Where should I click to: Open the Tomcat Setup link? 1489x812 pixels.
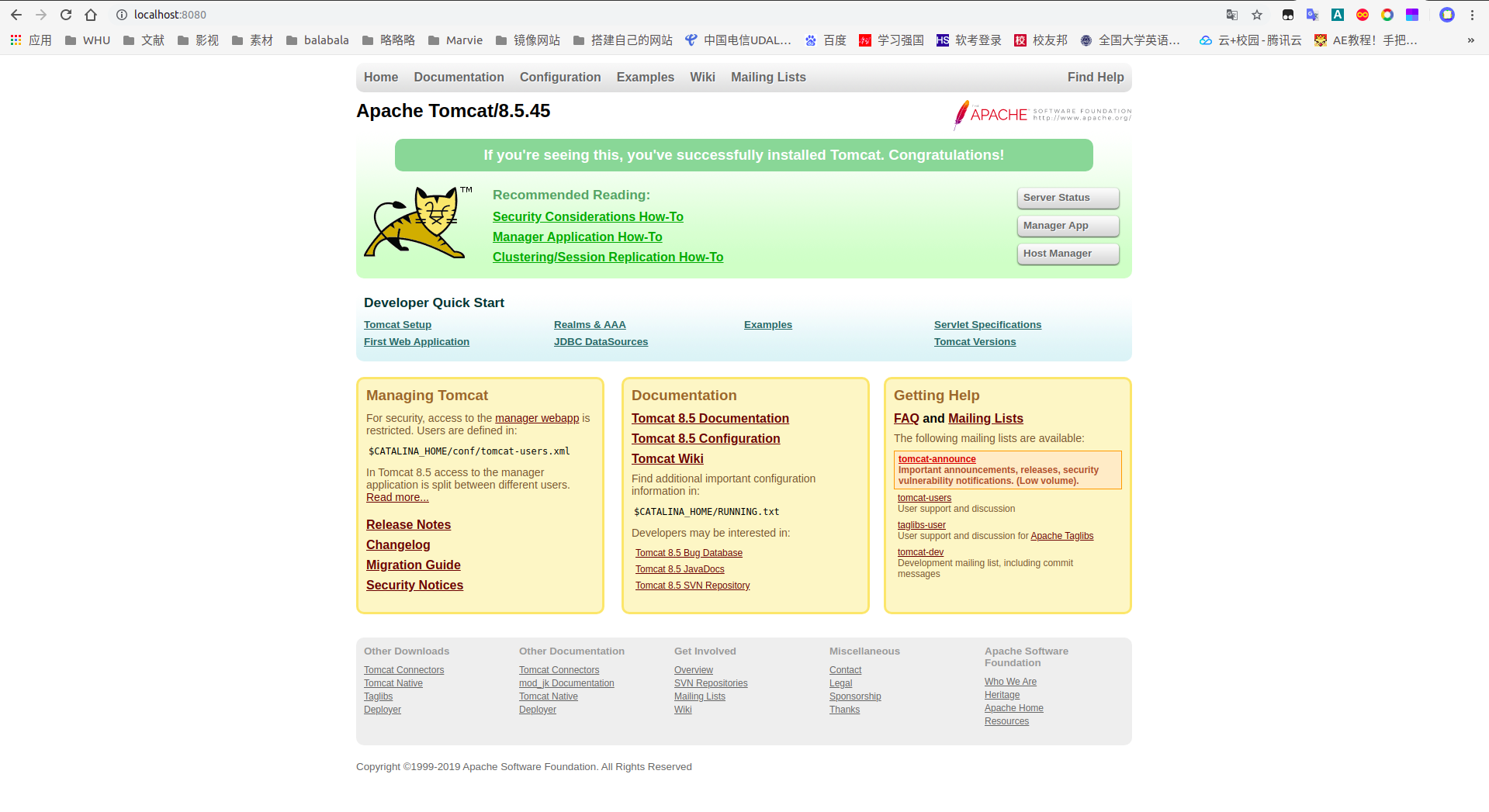pyautogui.click(x=397, y=325)
